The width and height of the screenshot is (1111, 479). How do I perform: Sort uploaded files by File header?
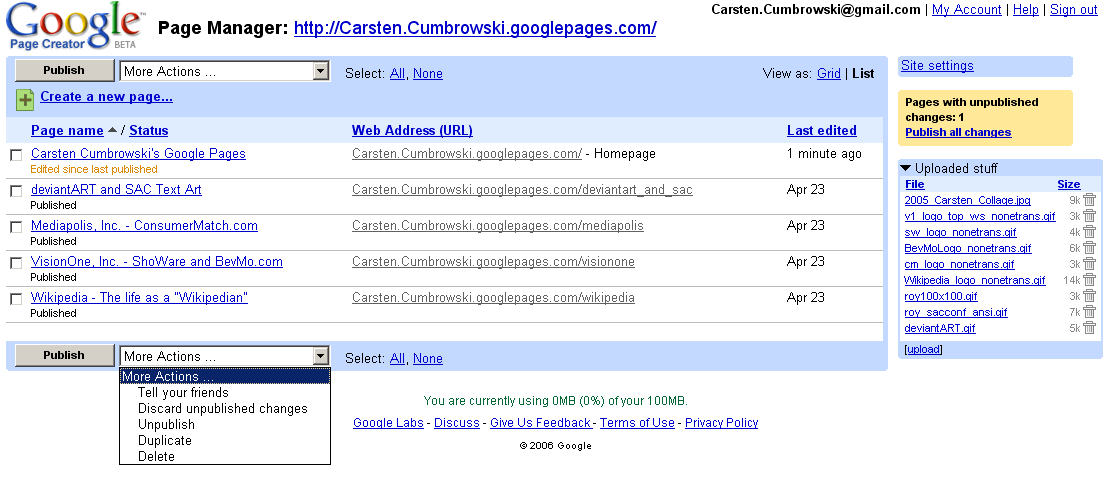(915, 184)
